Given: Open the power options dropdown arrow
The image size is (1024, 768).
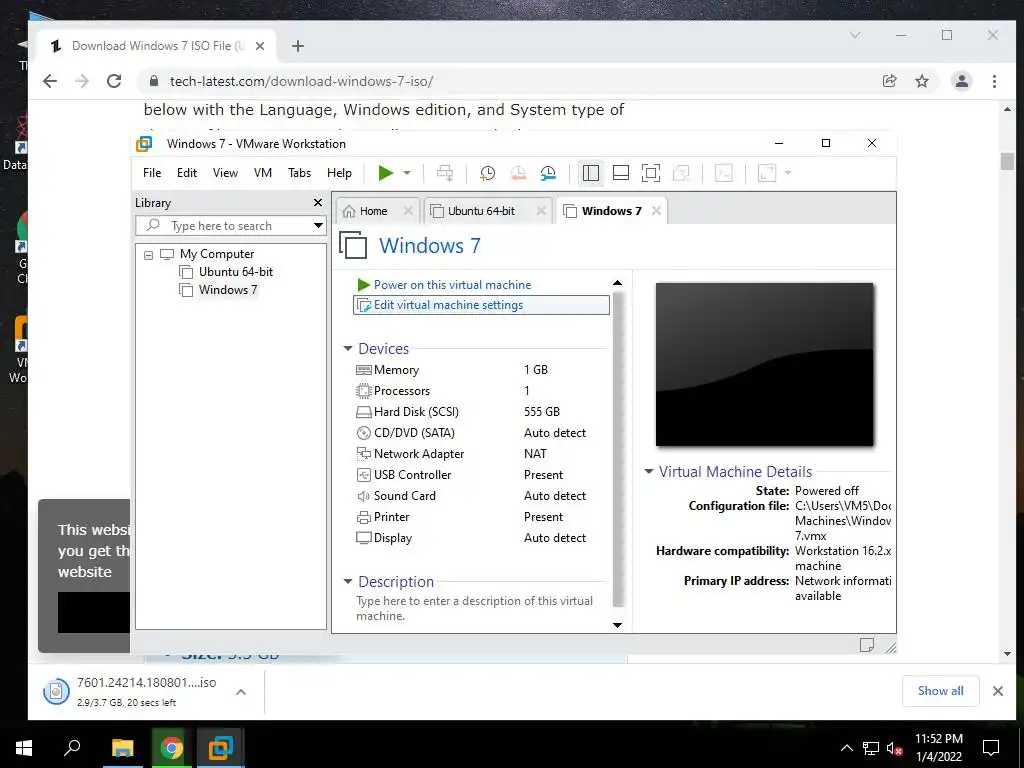Looking at the screenshot, I should 407,173.
